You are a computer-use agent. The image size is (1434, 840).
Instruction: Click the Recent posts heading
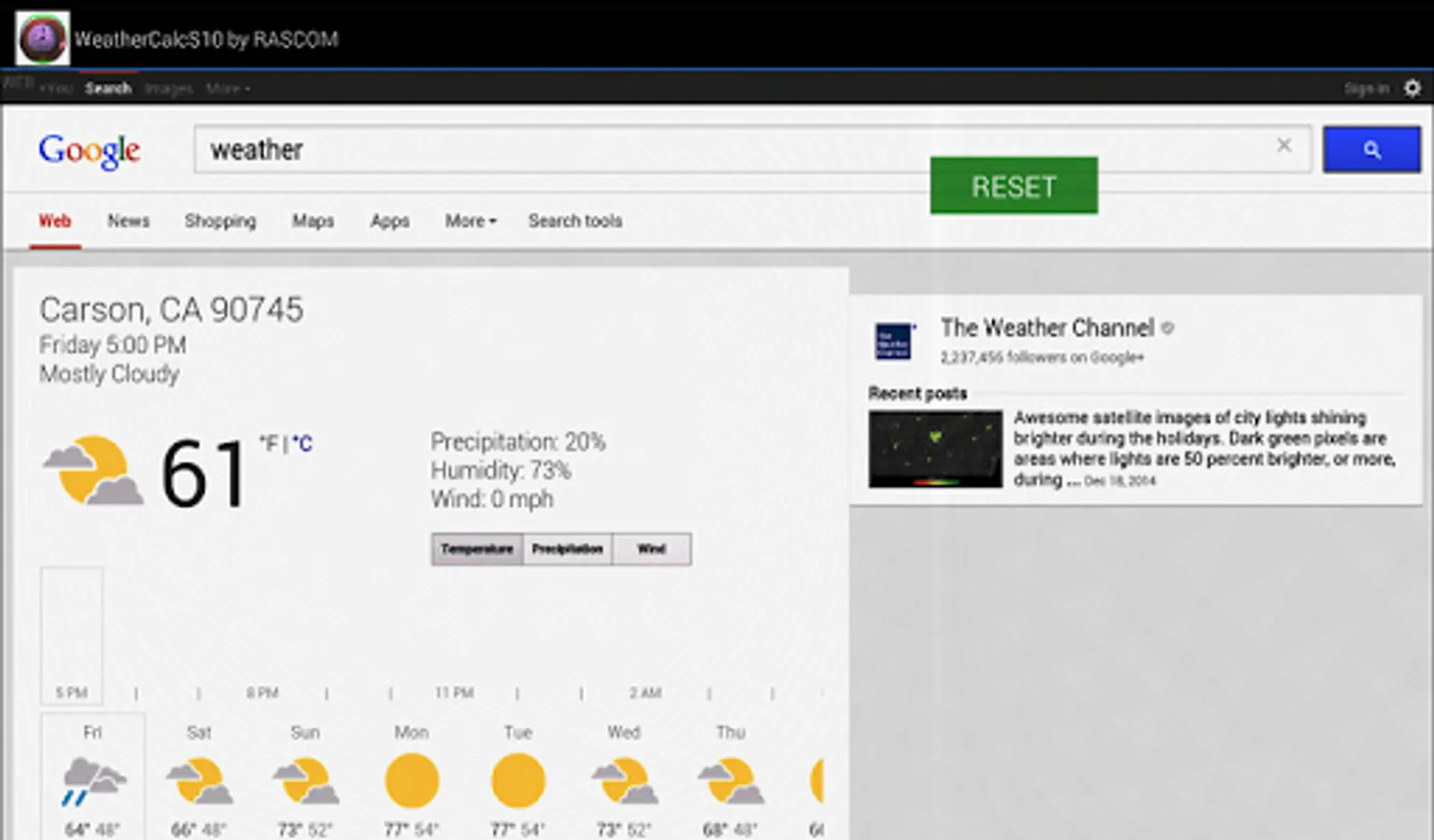918,393
